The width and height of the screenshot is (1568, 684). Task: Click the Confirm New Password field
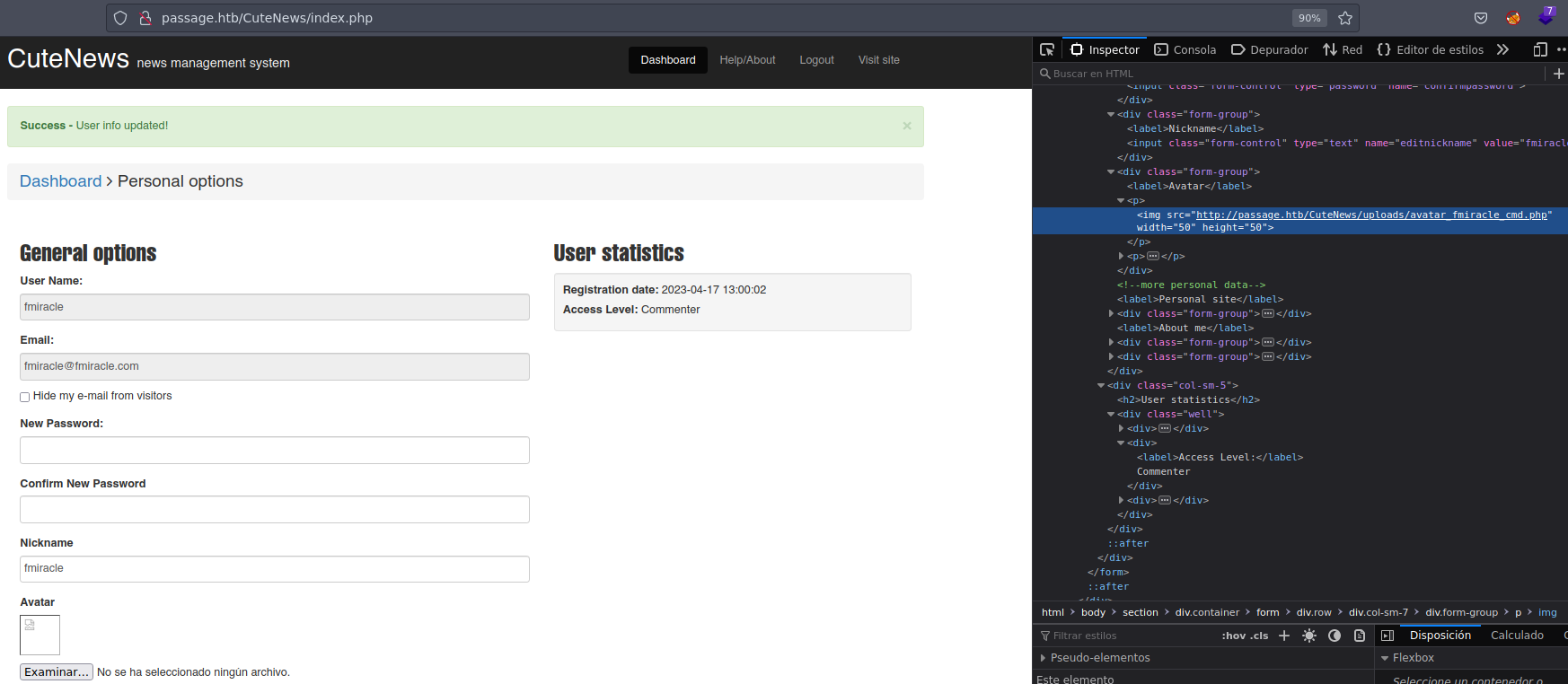(275, 510)
